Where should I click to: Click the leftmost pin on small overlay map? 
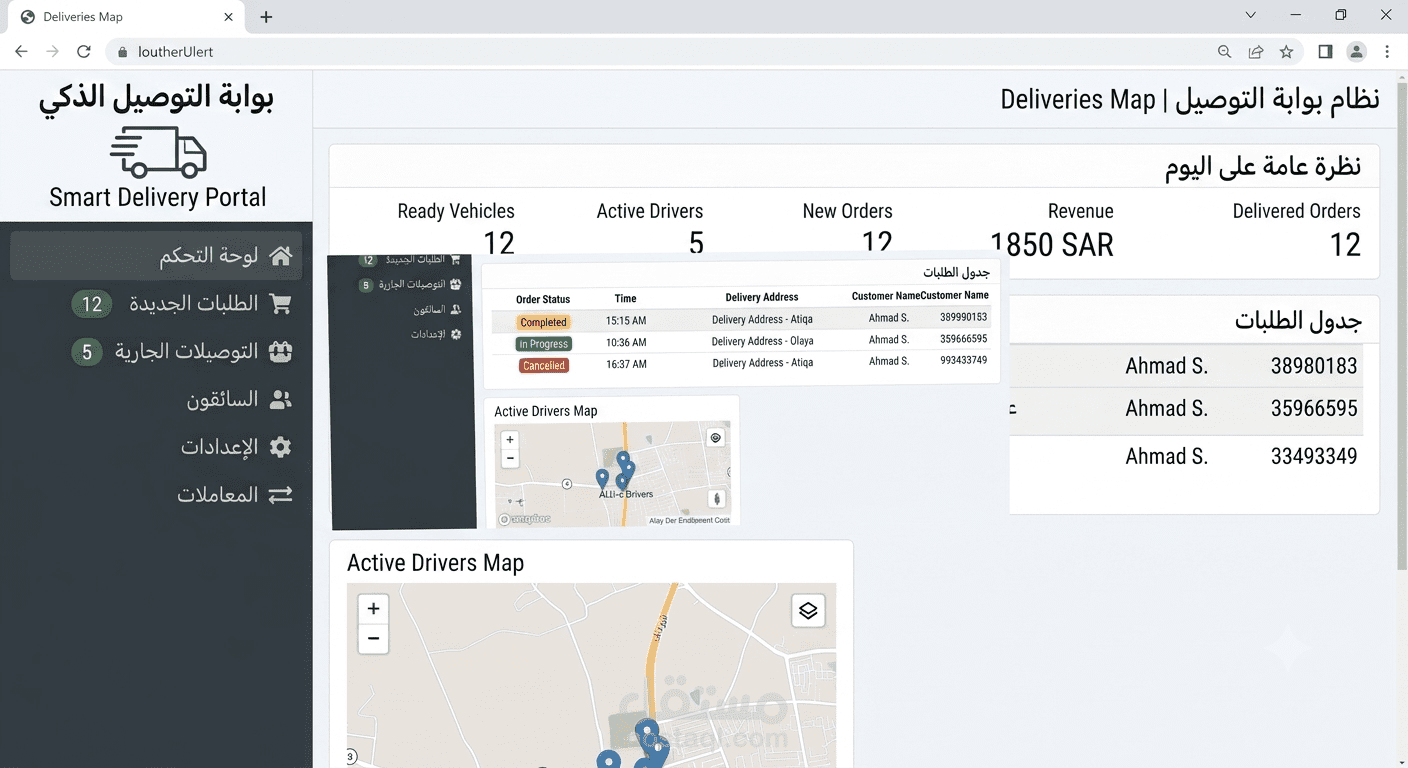tap(602, 479)
